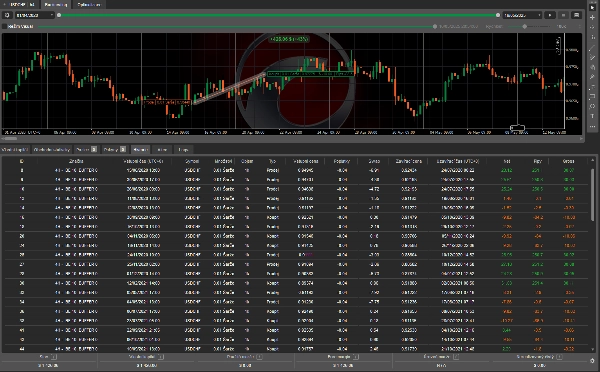Open the Pozice tab with count badge
This screenshot has width=600, height=372.
(86, 149)
